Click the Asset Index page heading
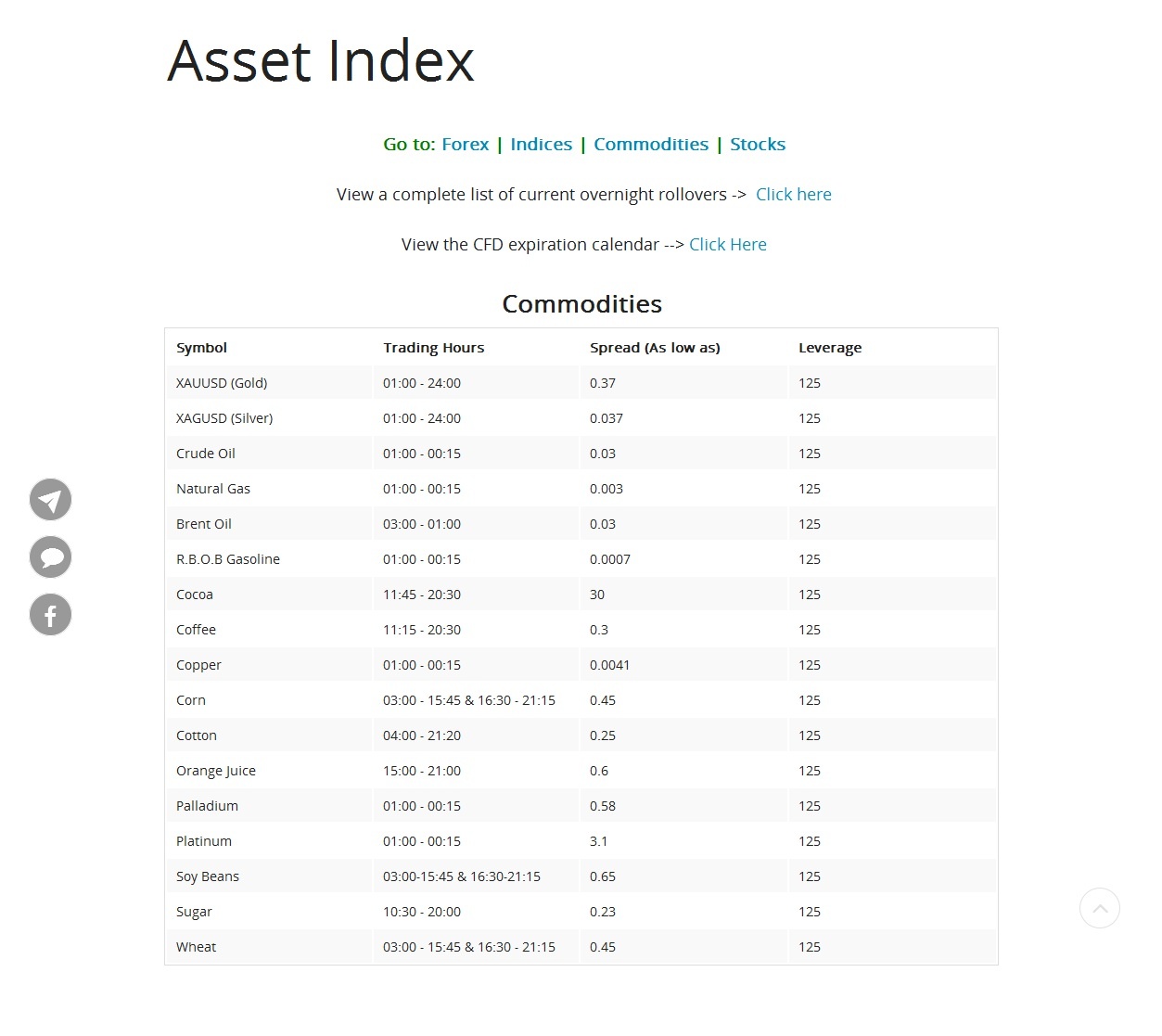The image size is (1162, 1036). 320,61
